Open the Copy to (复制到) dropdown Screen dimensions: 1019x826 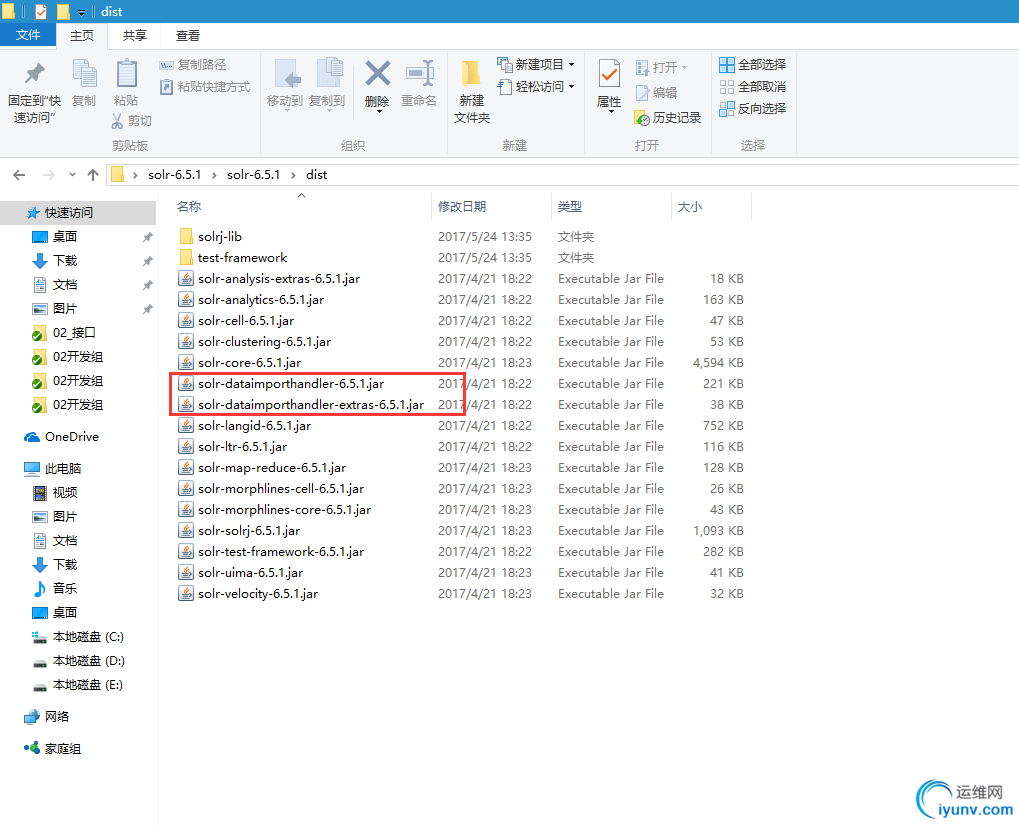329,110
